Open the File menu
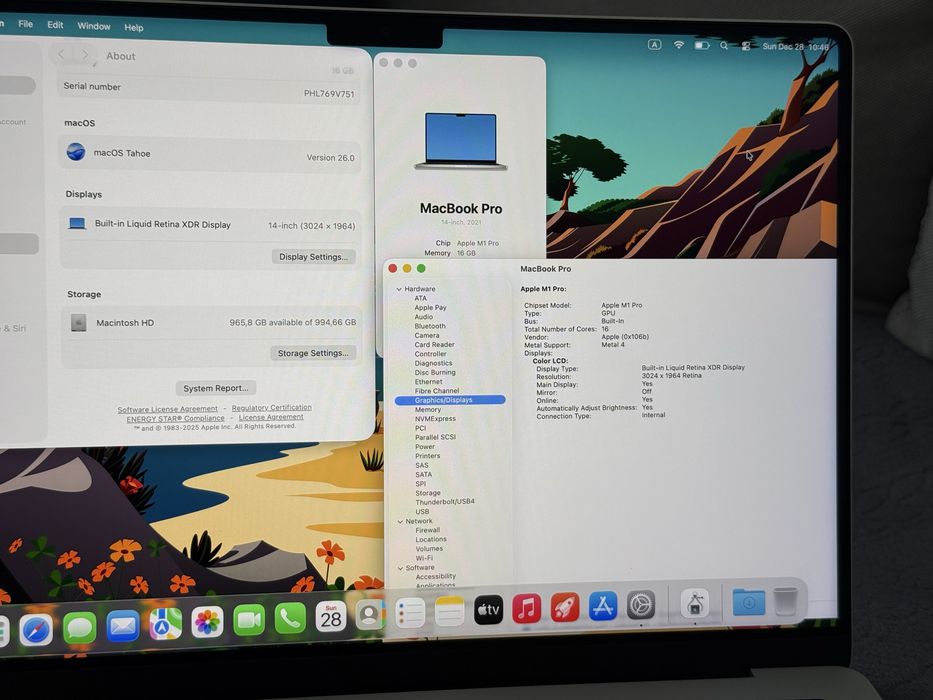 click(26, 24)
